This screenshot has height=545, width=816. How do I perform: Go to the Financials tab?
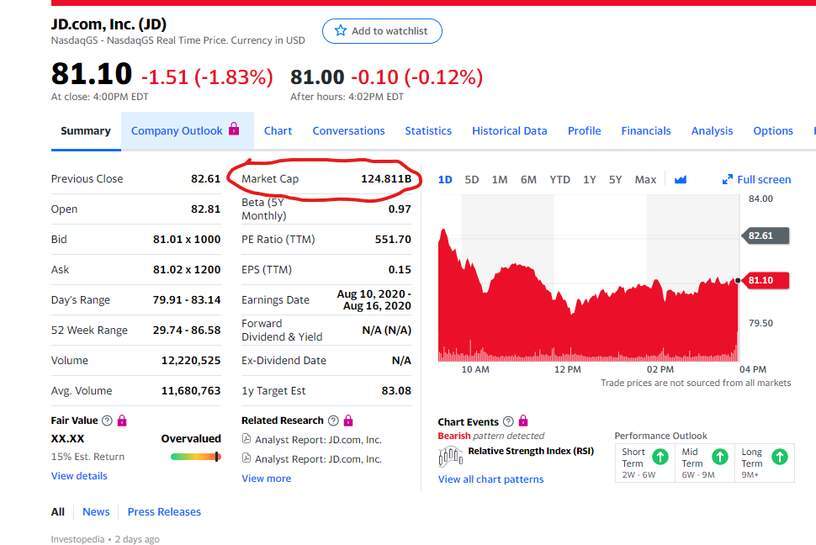tap(646, 131)
